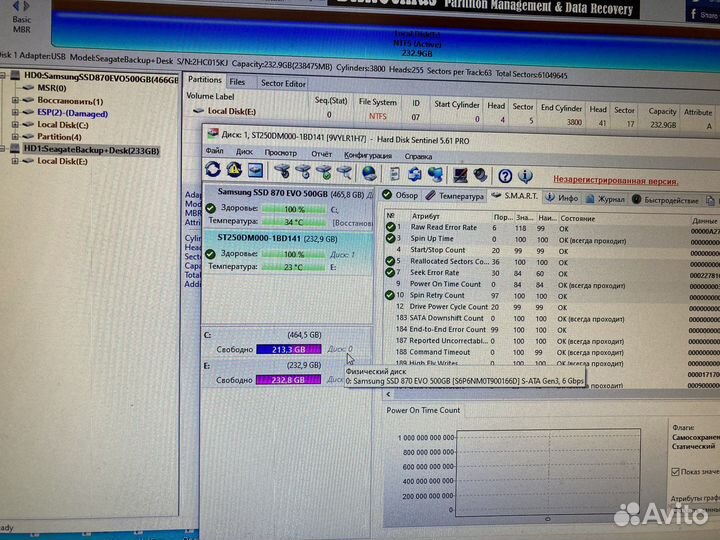The image size is (720, 540).
Task: Click the back arrow in DiskGenius top-left
Action: 16,6
